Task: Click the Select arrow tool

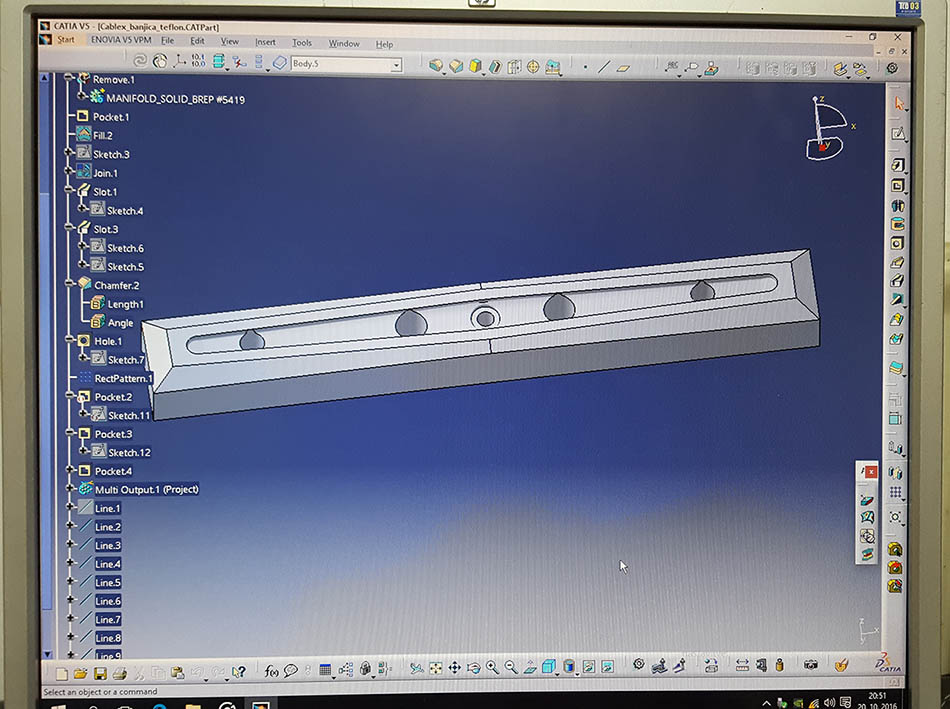Action: click(898, 103)
